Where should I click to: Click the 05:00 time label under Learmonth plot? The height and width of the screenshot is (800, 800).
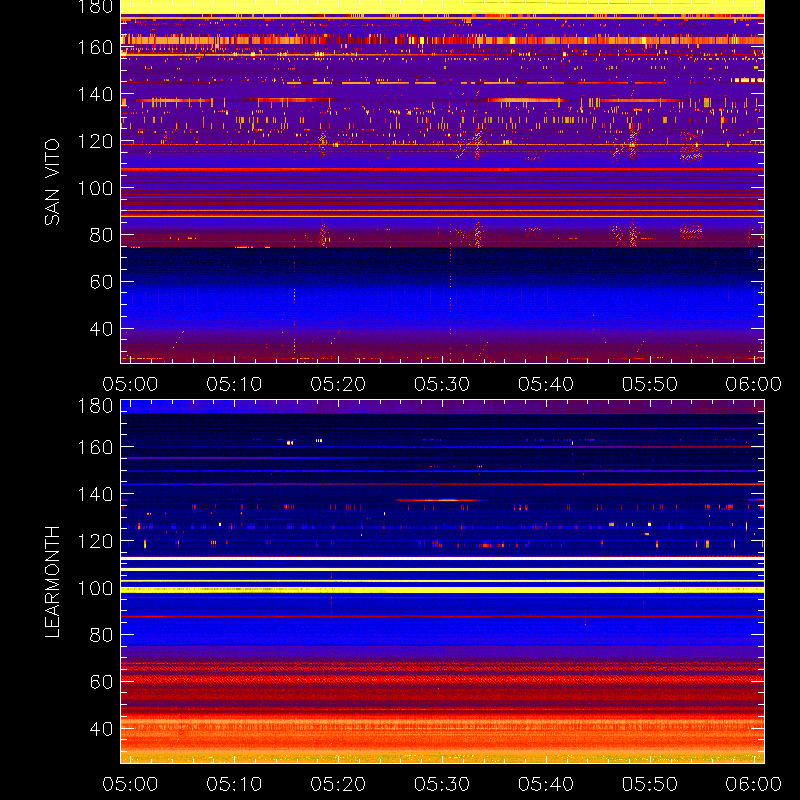[x=130, y=784]
